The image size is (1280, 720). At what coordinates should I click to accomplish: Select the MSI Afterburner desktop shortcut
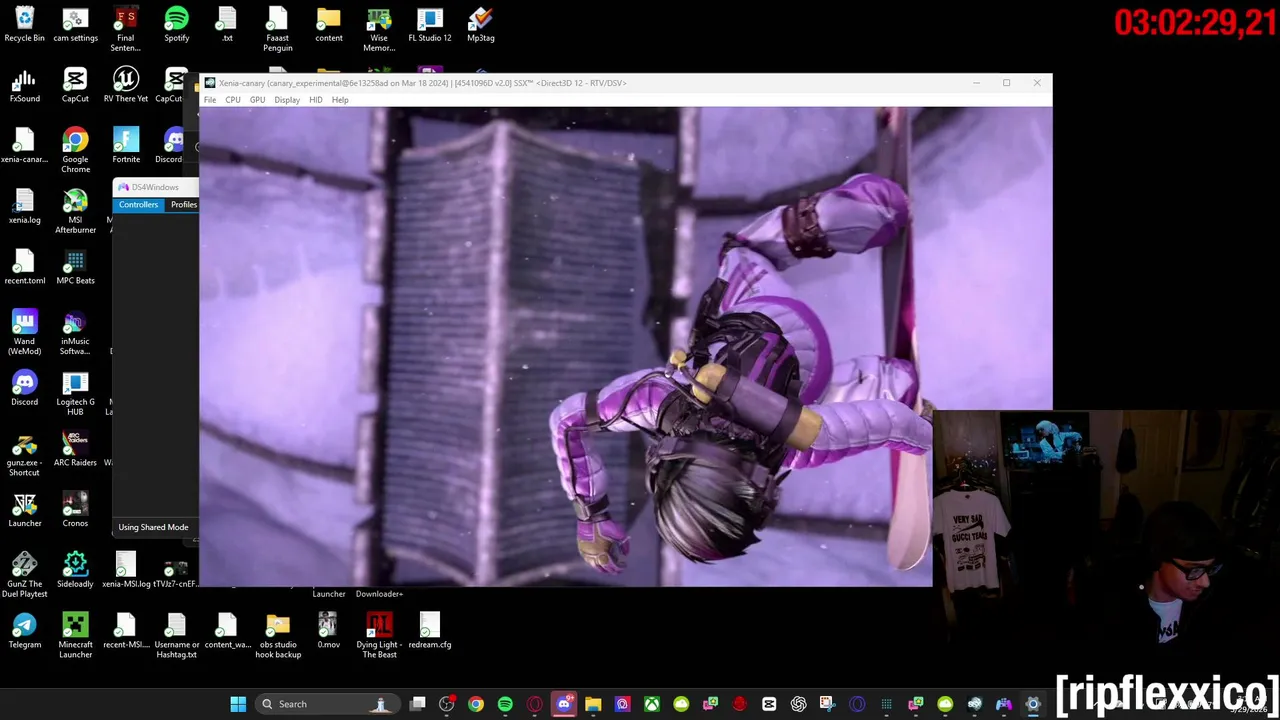75,212
